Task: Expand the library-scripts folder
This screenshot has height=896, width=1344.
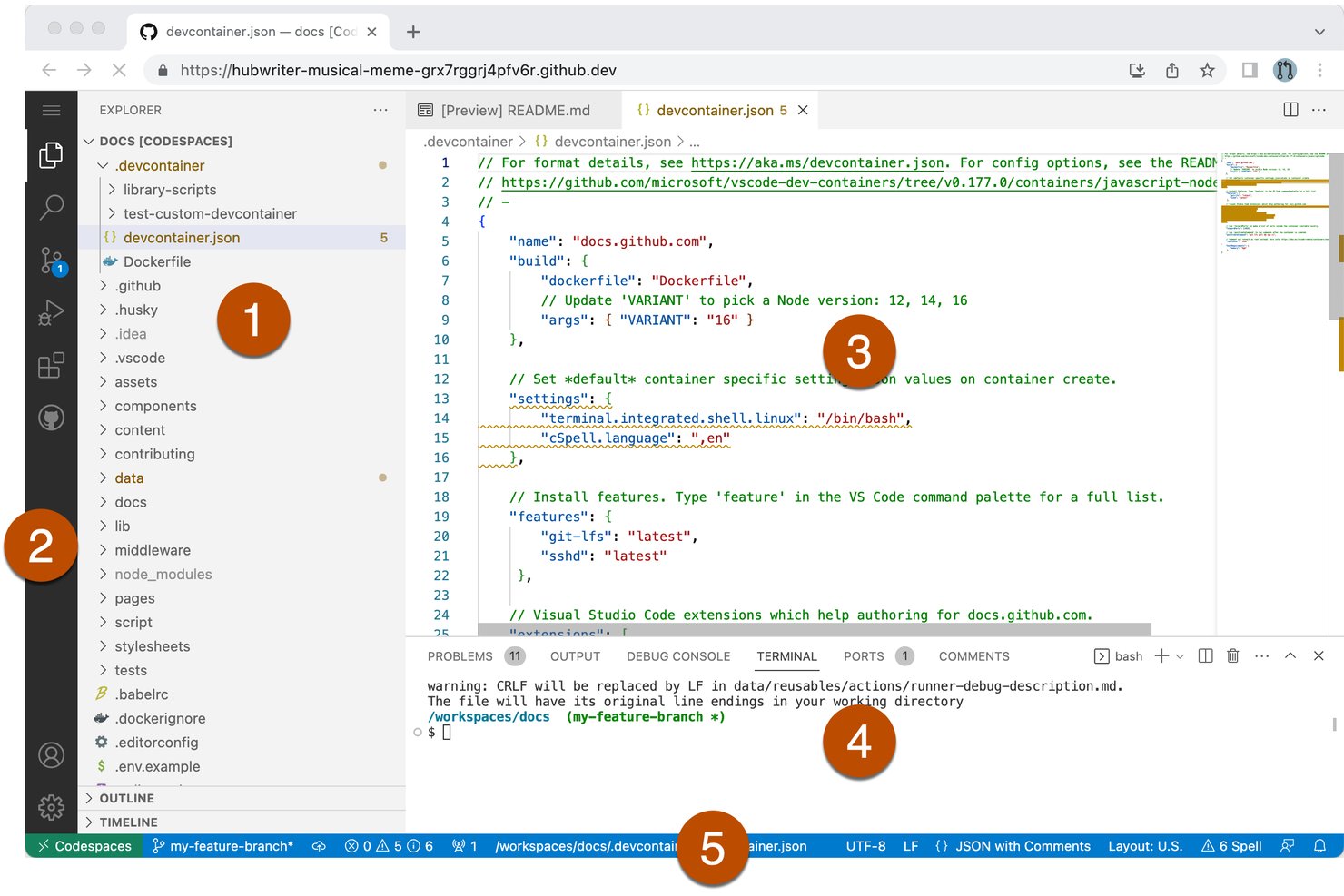Action: click(x=242, y=190)
